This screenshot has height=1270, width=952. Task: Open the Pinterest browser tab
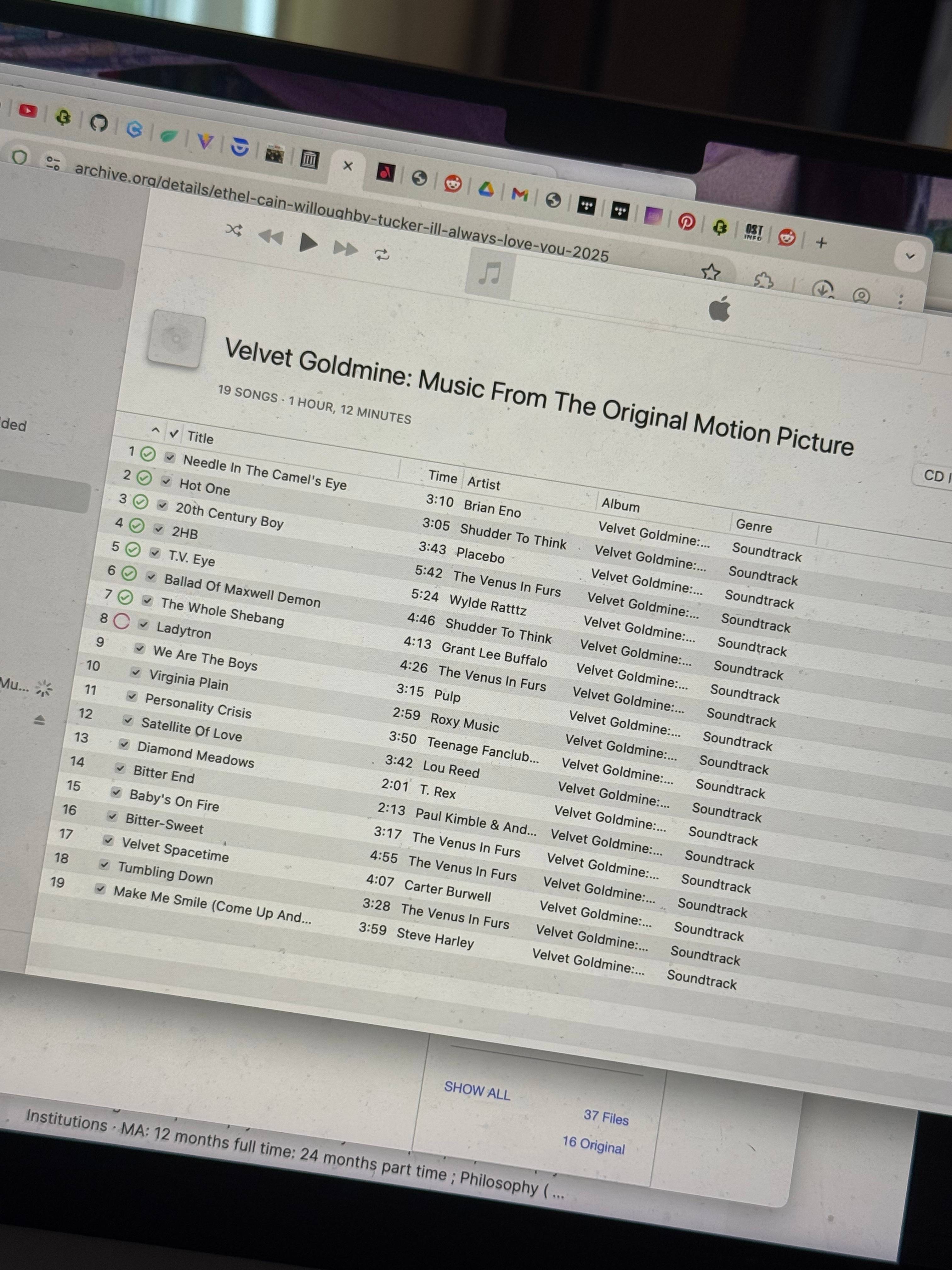pos(686,221)
